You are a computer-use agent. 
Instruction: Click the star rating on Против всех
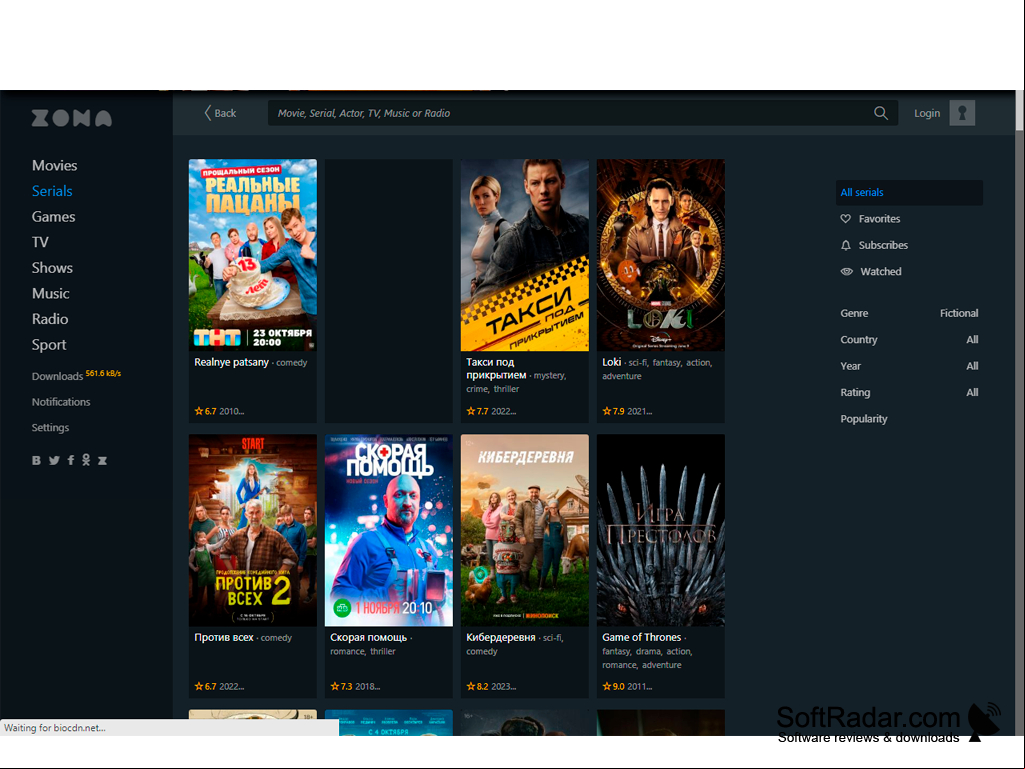pos(205,687)
